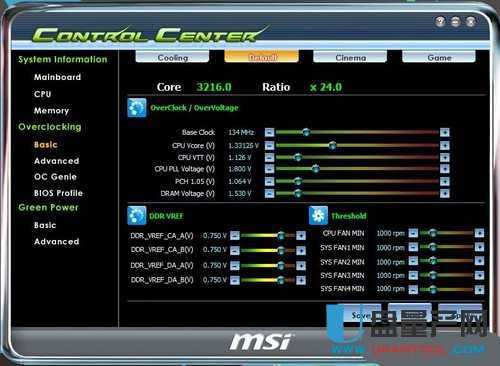Viewport: 500px width, 366px height.
Task: Open Mainboard under System Information
Action: (57, 77)
